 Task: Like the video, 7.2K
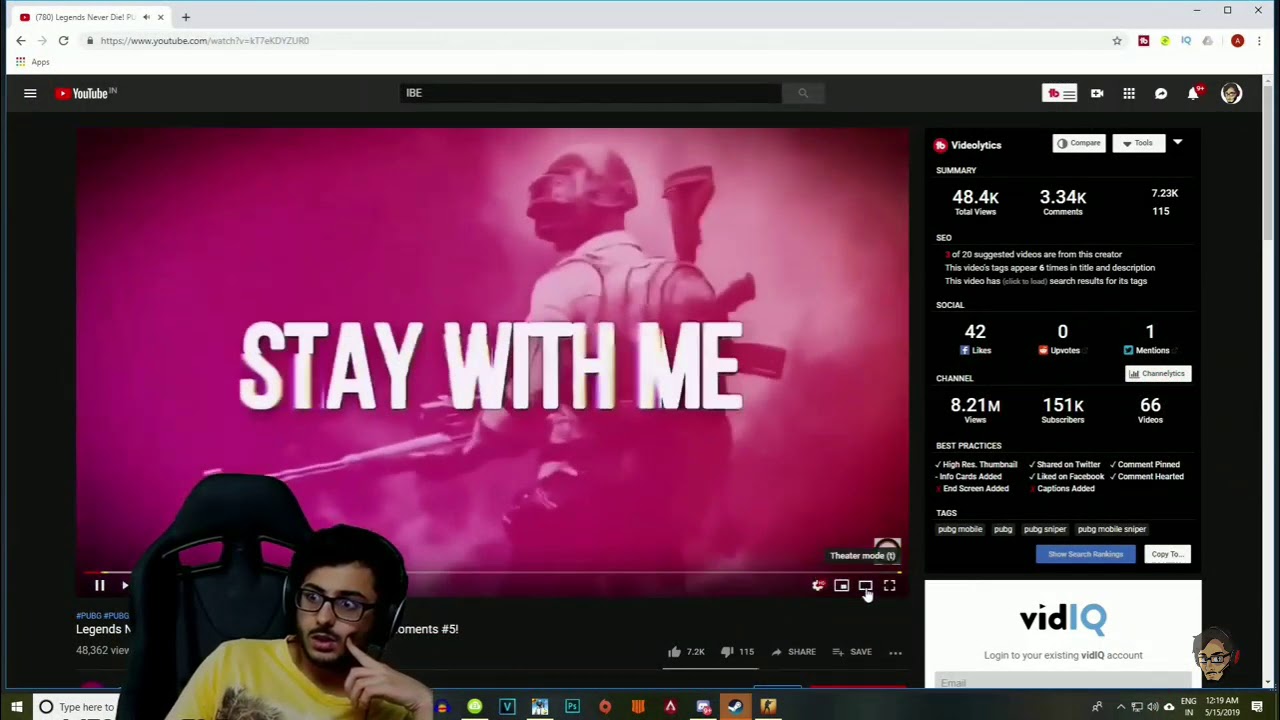tap(686, 652)
